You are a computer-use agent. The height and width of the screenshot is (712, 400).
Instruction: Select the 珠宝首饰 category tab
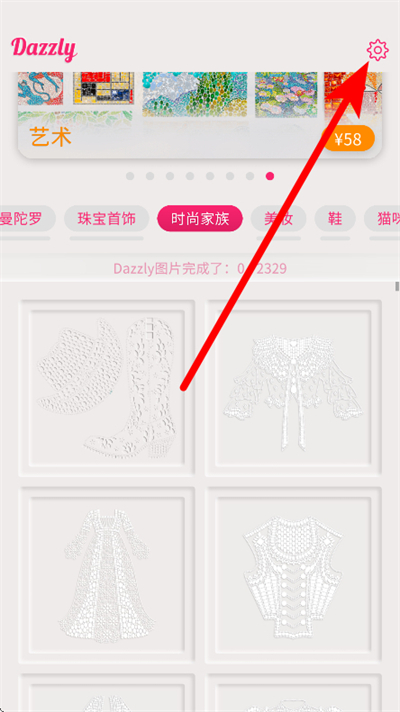(x=107, y=219)
